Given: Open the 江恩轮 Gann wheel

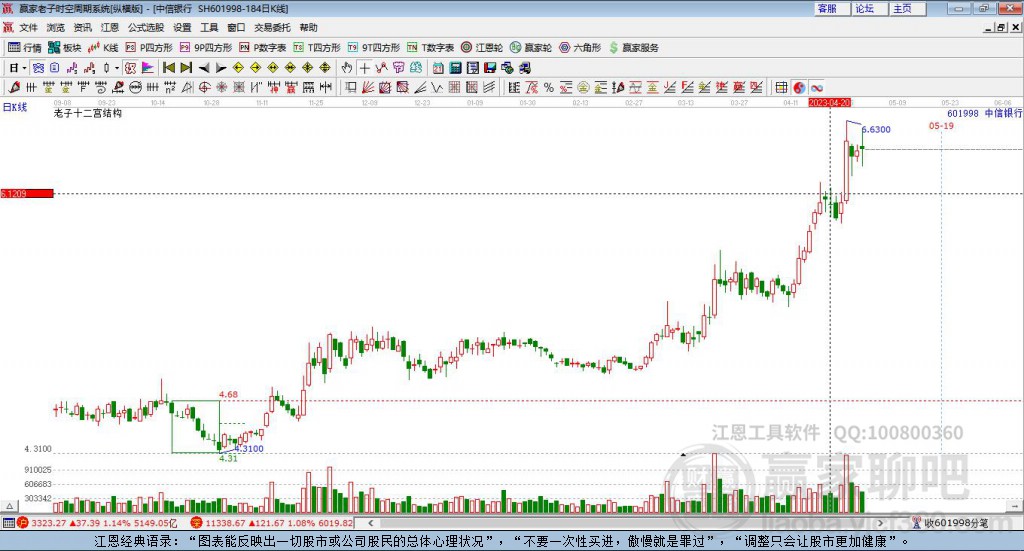Looking at the screenshot, I should tap(482, 48).
